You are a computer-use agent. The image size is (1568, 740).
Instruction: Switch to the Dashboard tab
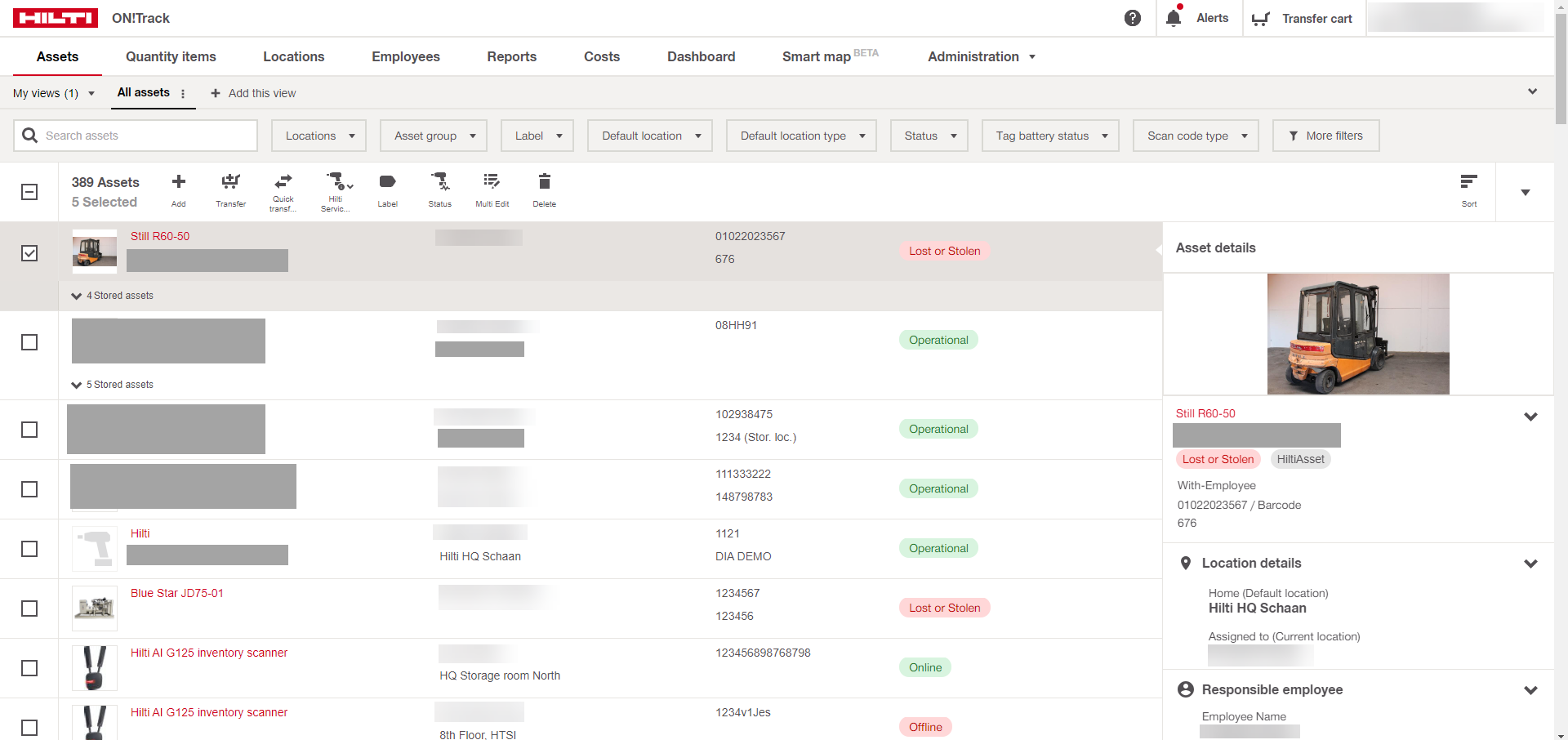coord(702,56)
